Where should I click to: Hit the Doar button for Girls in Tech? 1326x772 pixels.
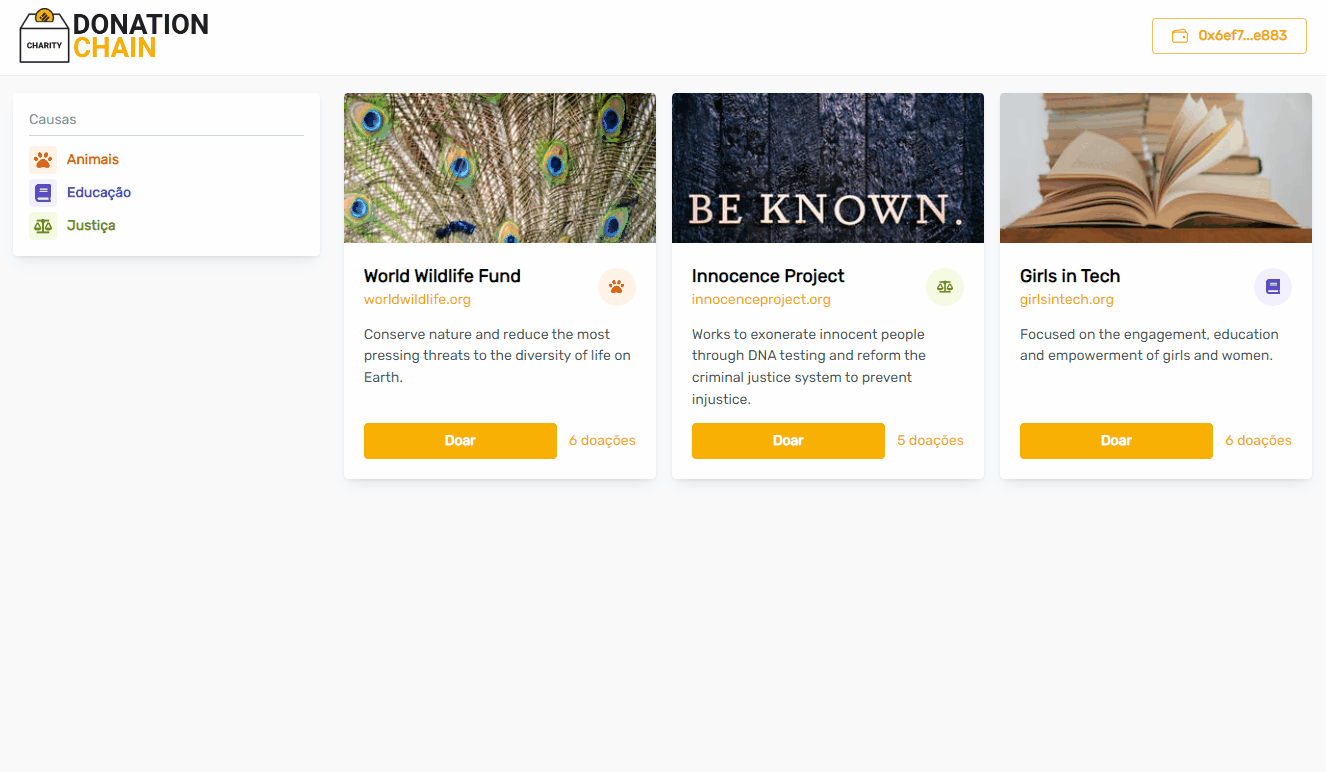(1116, 441)
